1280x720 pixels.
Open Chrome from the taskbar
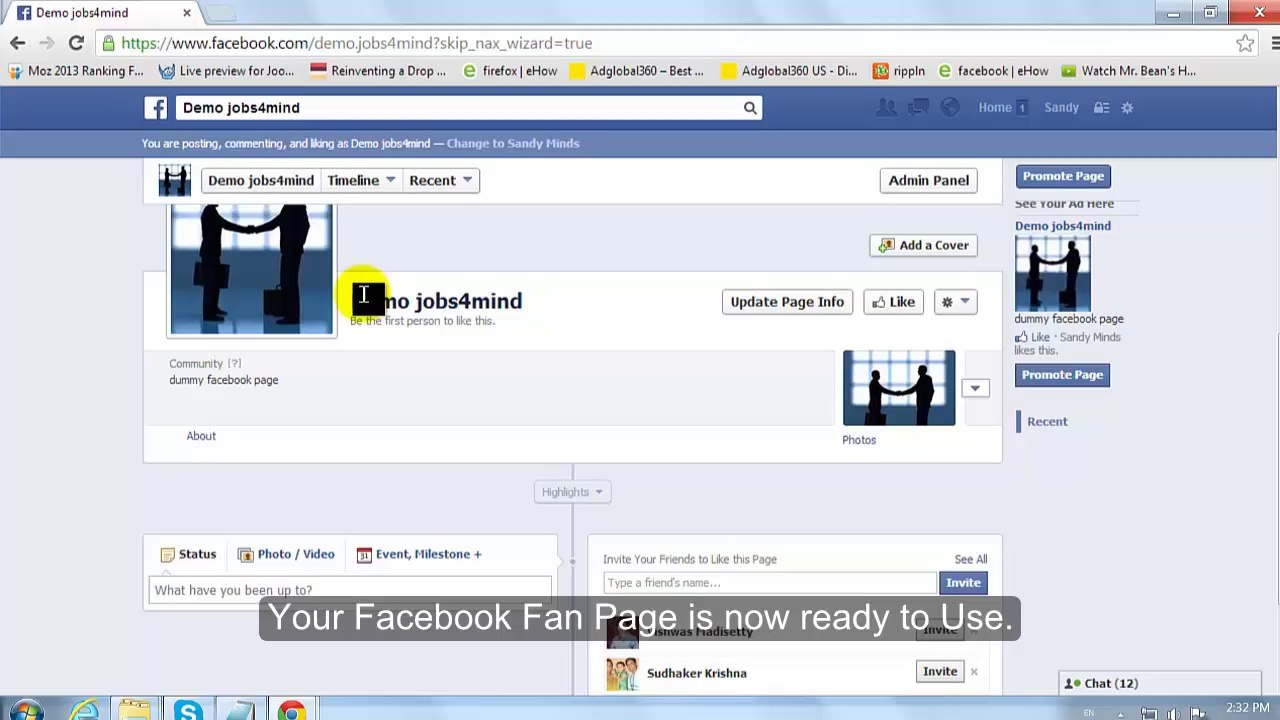(292, 710)
